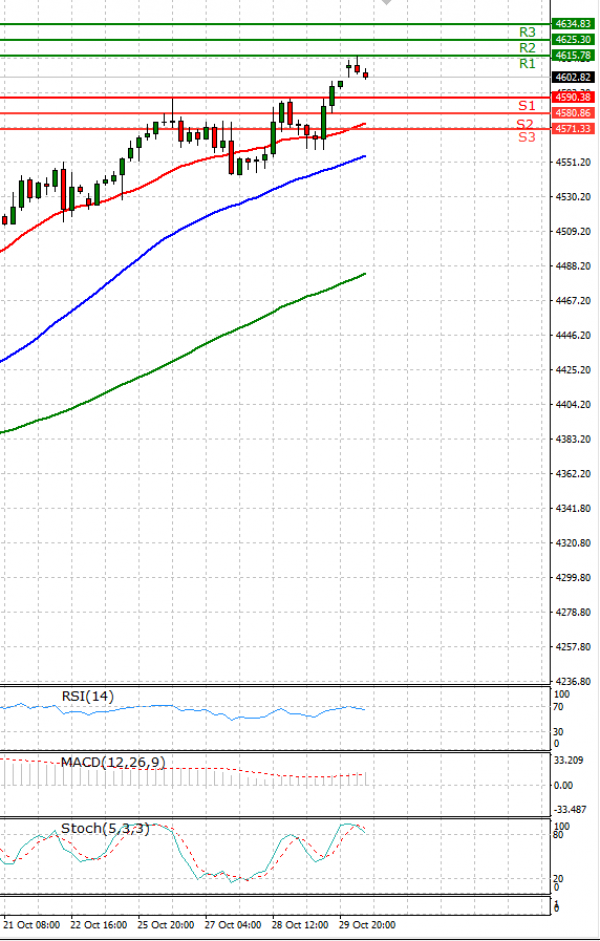Screen dimensions: 600x941
Task: Click the 27 Oct 04:00 time label
Action: point(233,925)
